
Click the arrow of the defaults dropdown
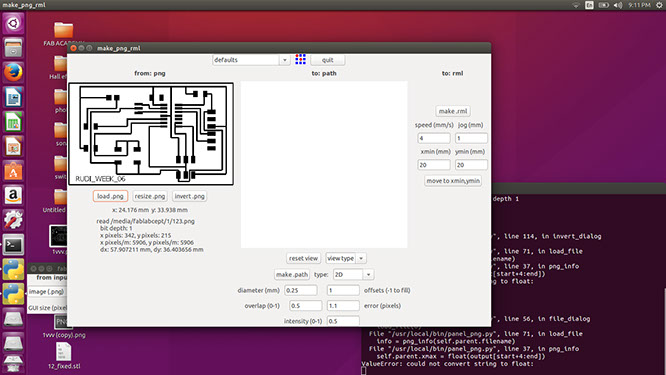(x=285, y=60)
